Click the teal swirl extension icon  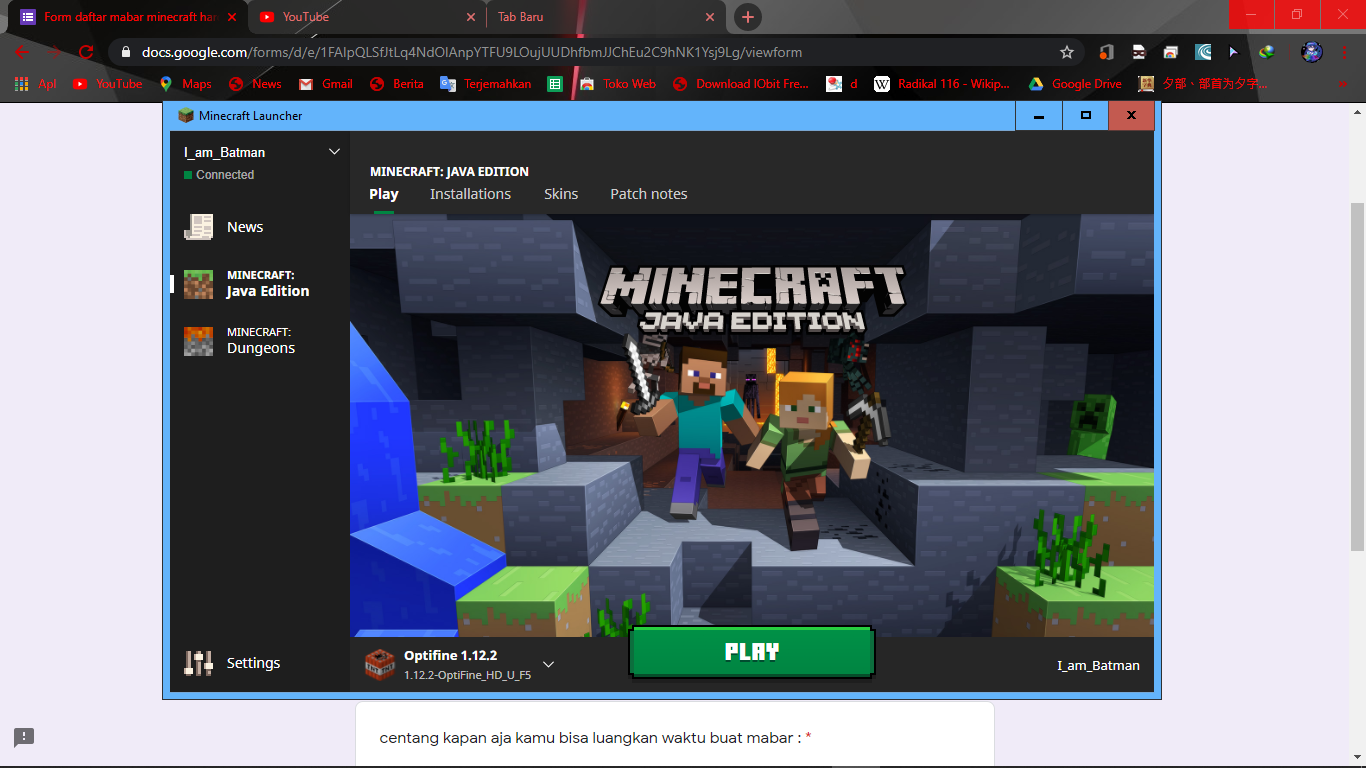[x=1203, y=52]
